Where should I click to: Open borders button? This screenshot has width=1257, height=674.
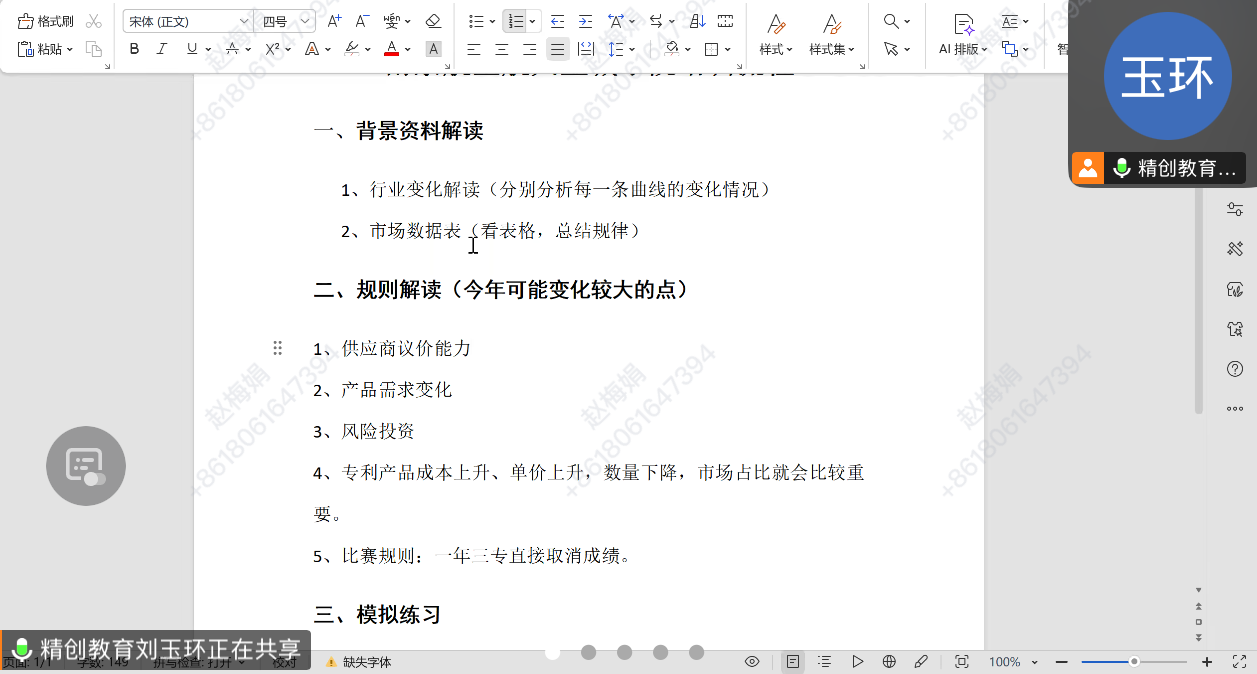(711, 49)
